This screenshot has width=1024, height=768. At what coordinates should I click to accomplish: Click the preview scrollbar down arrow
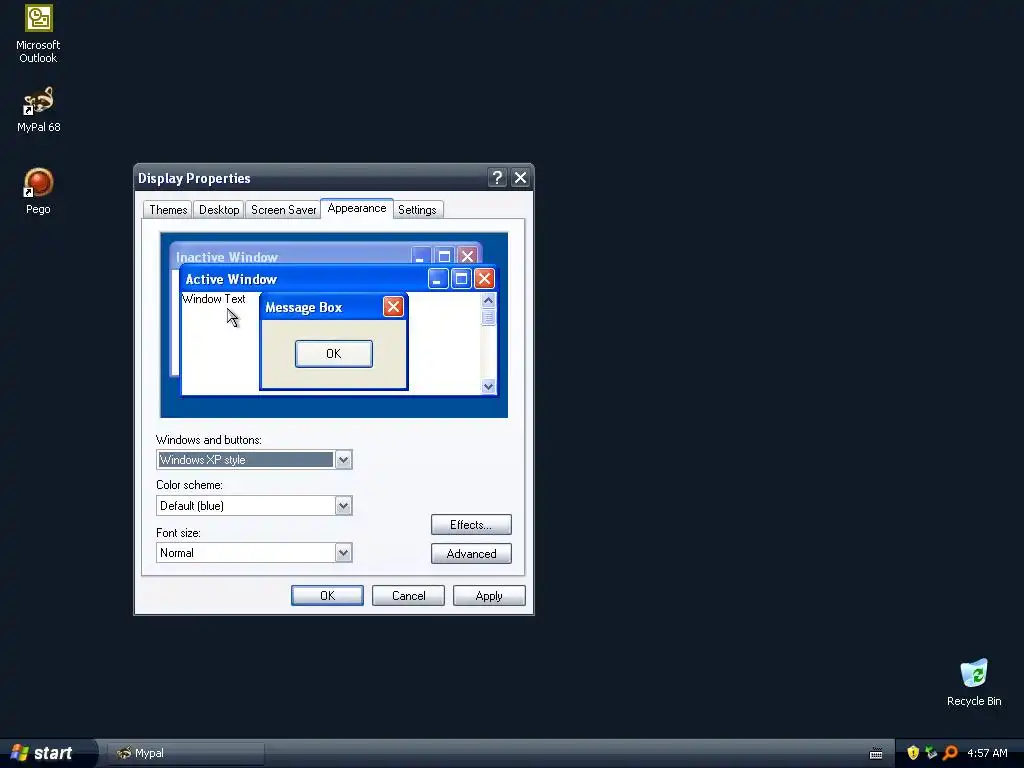(488, 387)
